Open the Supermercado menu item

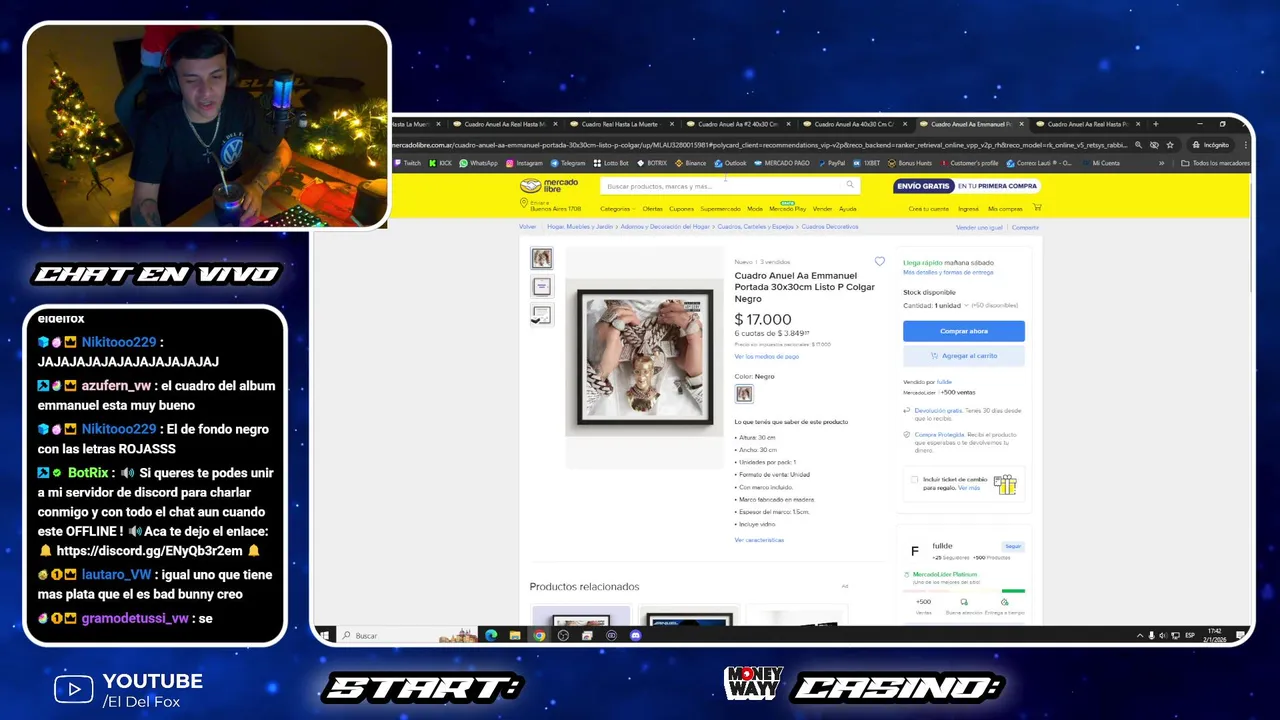(720, 209)
